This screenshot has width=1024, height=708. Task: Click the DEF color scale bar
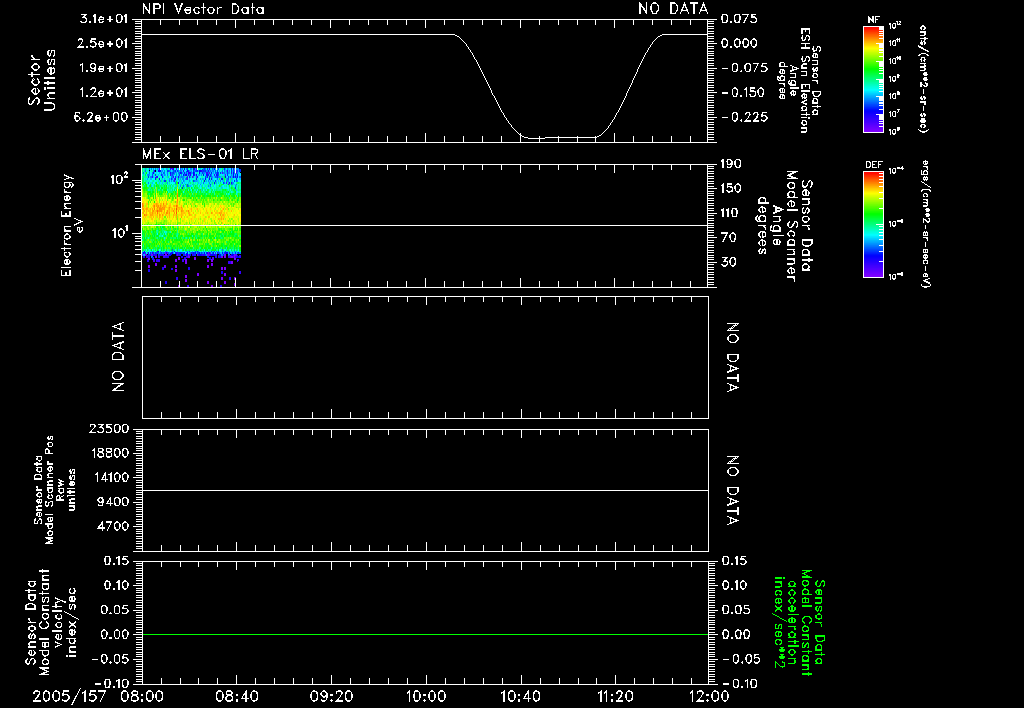[873, 224]
